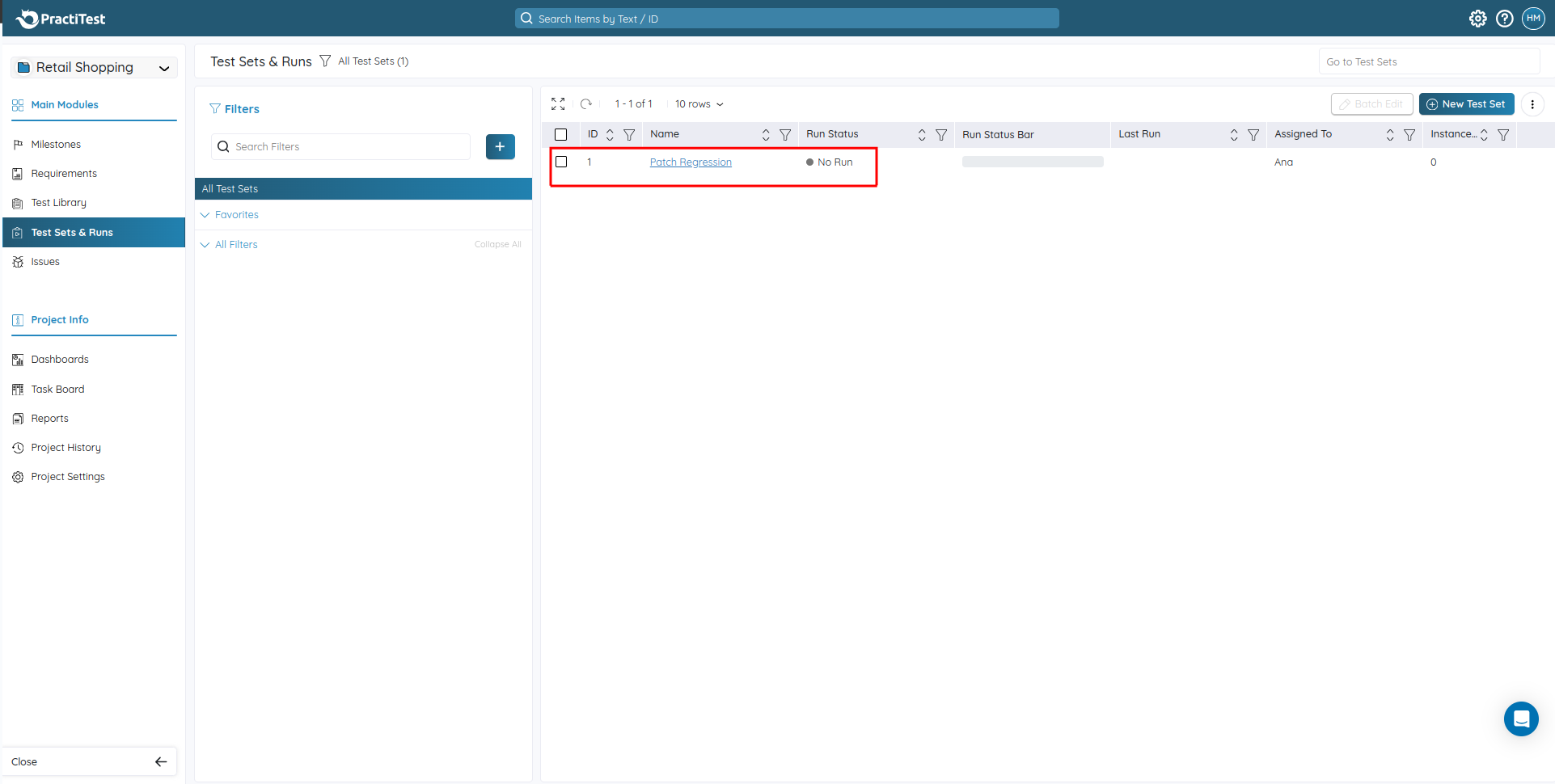Go to Test Library module

(58, 203)
